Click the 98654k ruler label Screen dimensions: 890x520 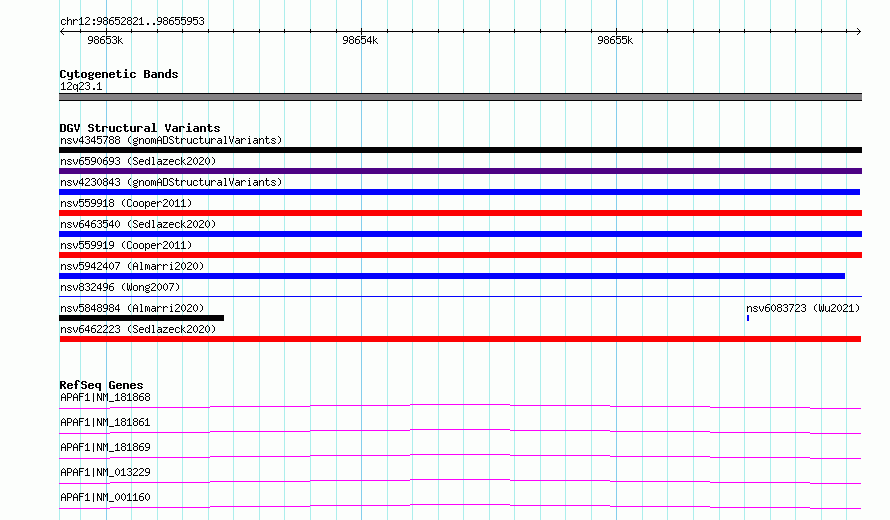(x=360, y=40)
